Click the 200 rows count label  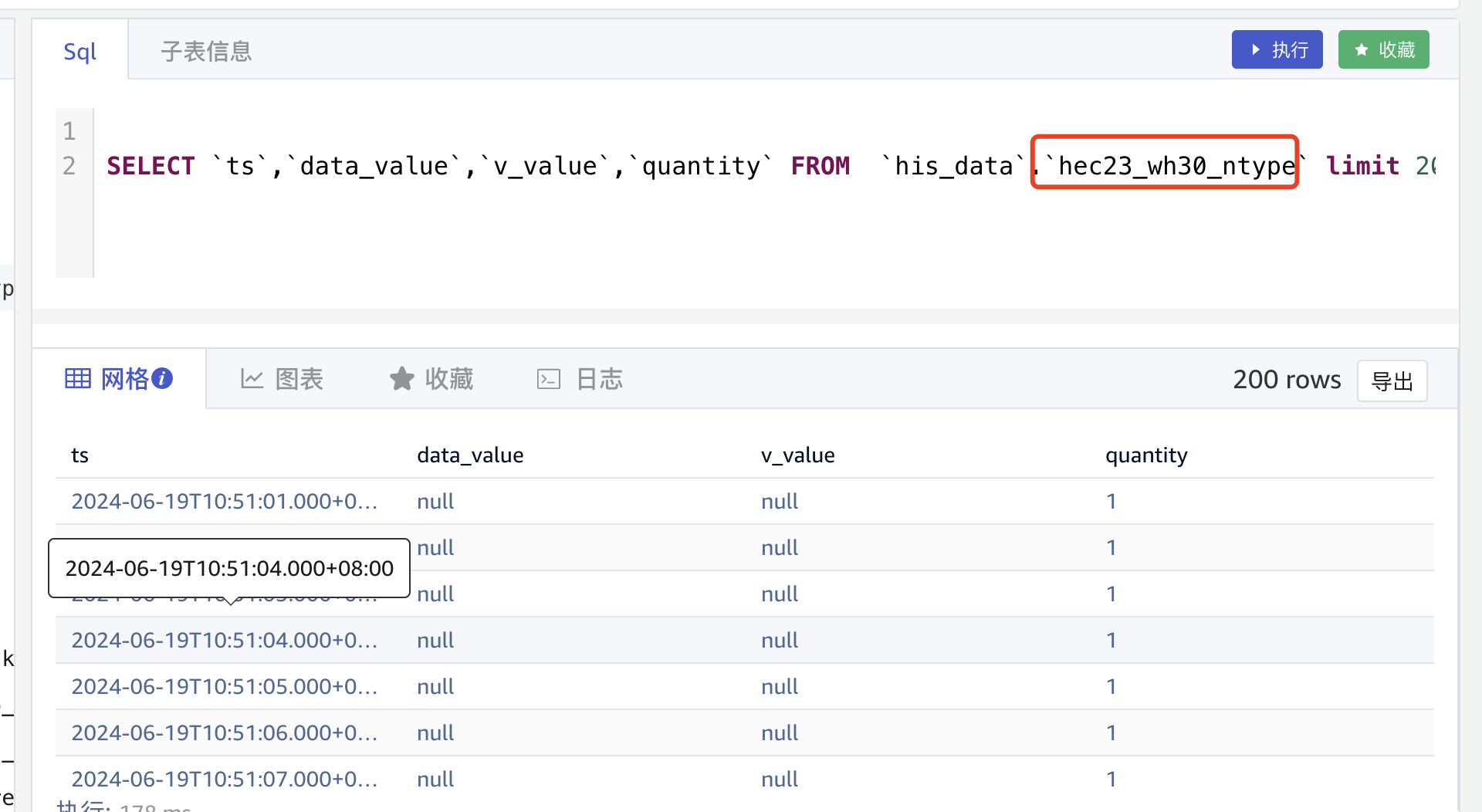click(x=1287, y=380)
